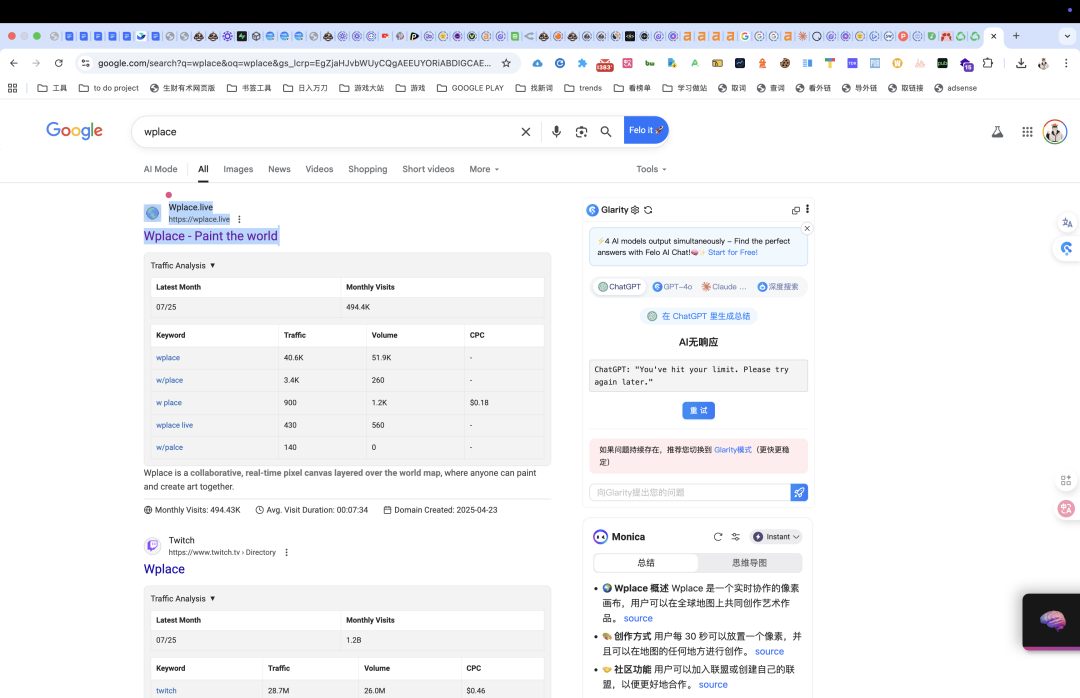Open Glarity panel's three-dot menu
Screen dimensions: 1080x698
[x=807, y=209]
